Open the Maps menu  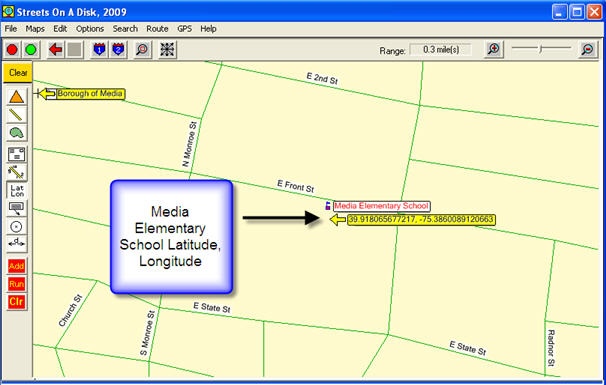click(x=35, y=29)
